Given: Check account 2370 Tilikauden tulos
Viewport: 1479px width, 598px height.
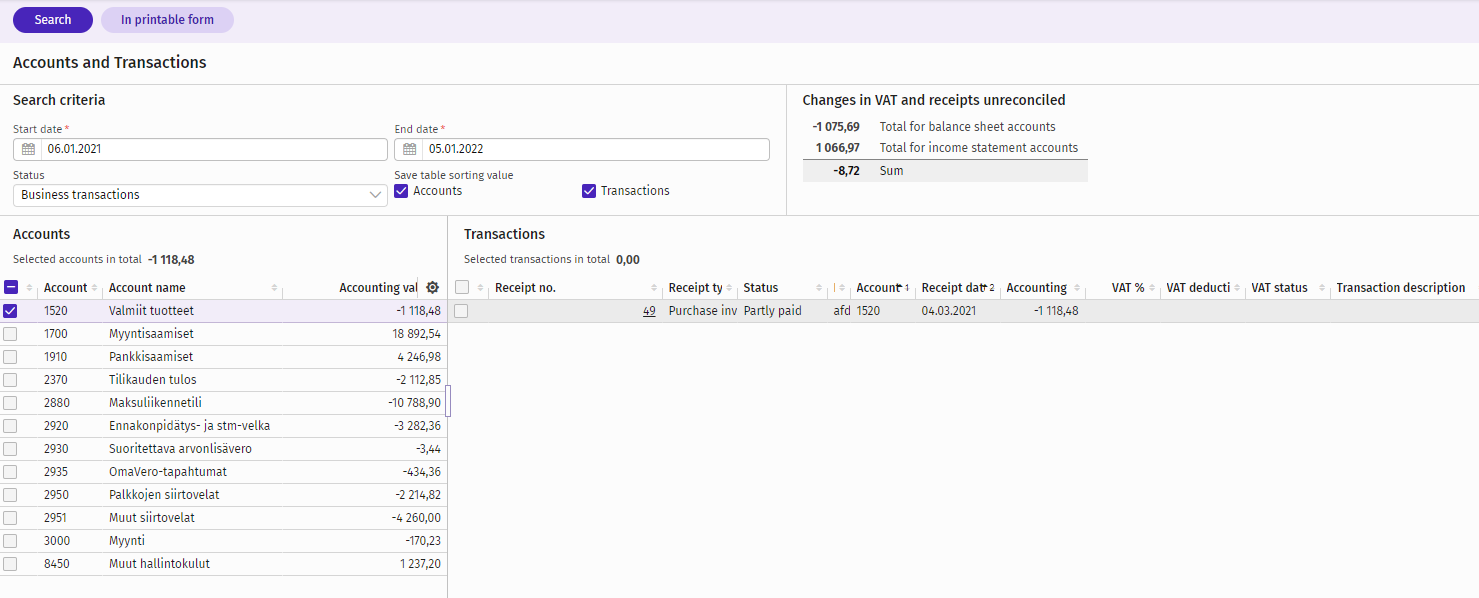Looking at the screenshot, I should (x=10, y=380).
